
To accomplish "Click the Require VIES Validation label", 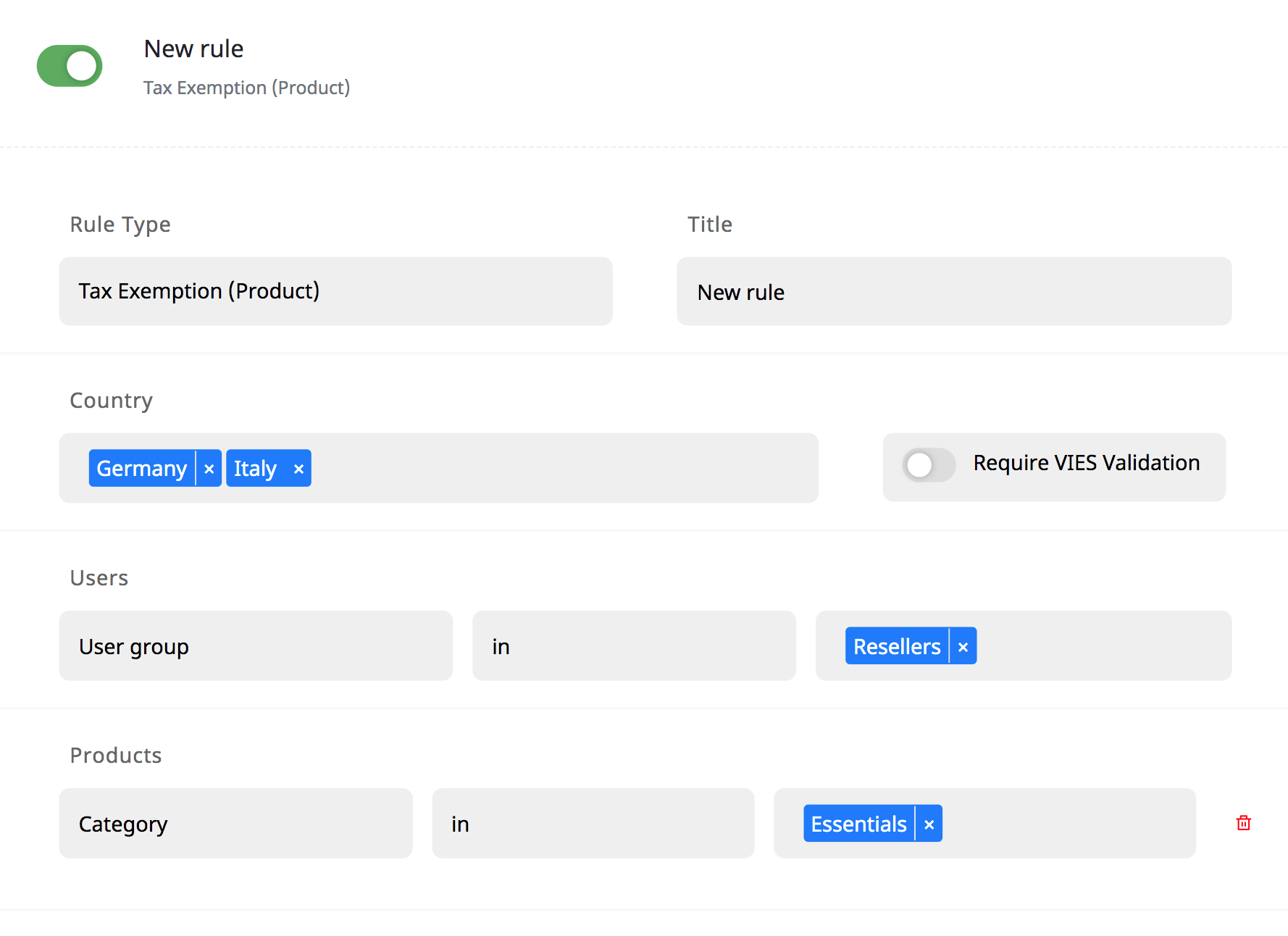I will pos(1086,463).
